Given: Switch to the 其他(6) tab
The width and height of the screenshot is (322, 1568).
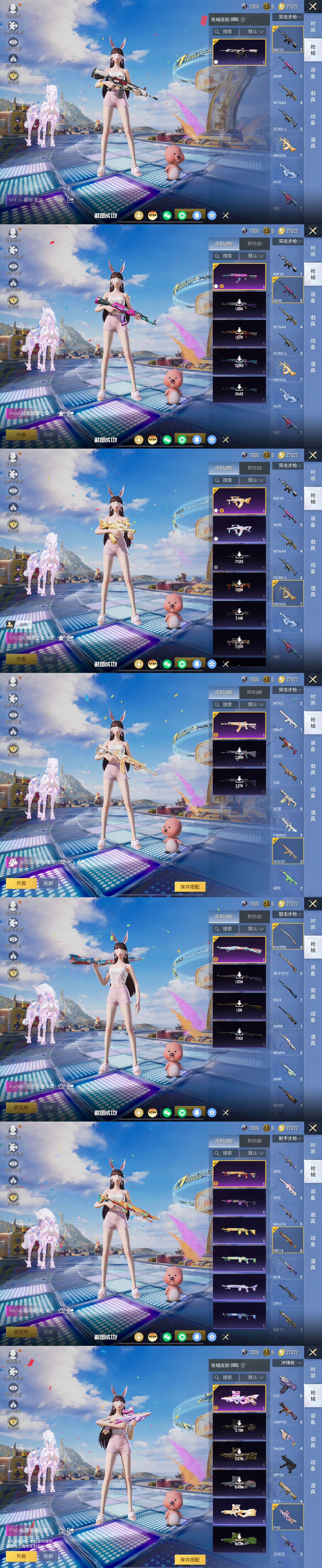Looking at the screenshot, I should (x=254, y=1141).
